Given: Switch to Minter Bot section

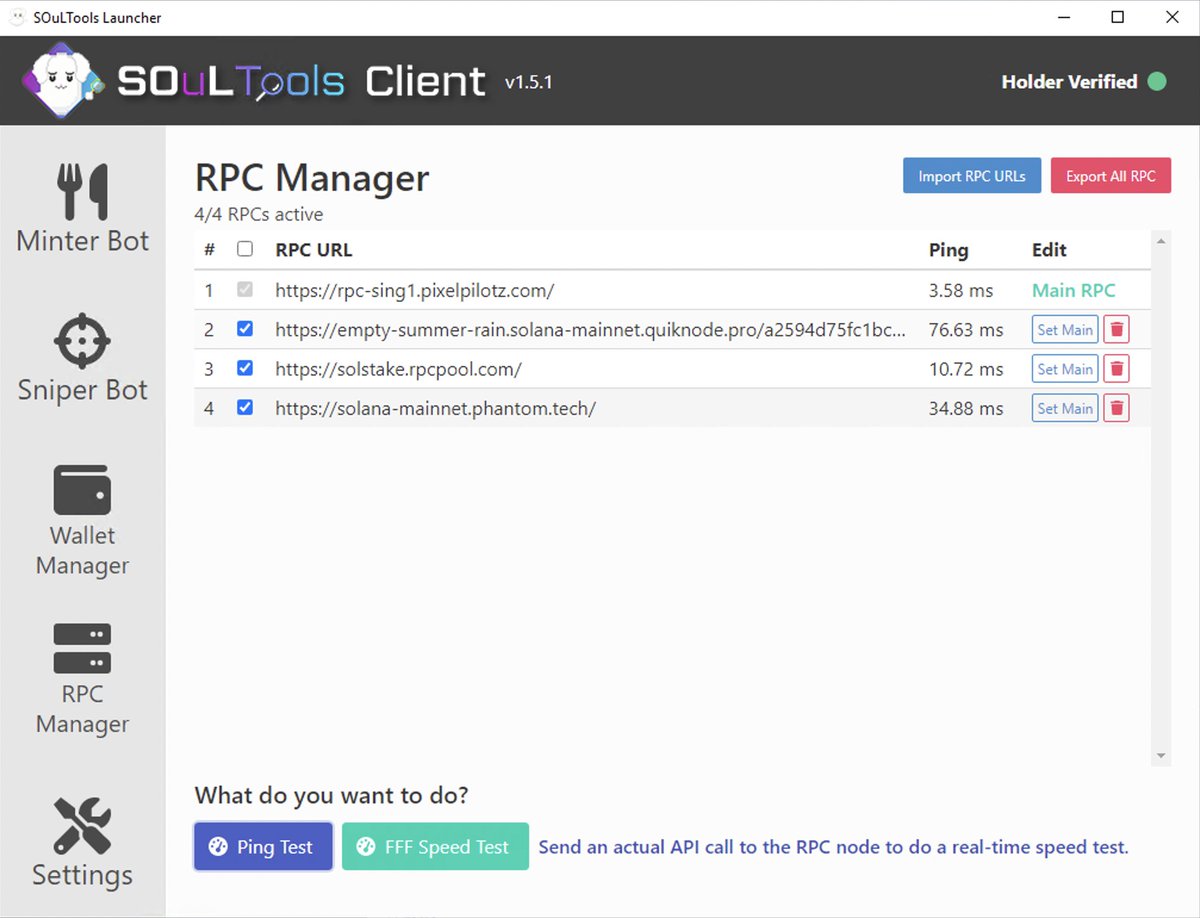Looking at the screenshot, I should [x=83, y=241].
